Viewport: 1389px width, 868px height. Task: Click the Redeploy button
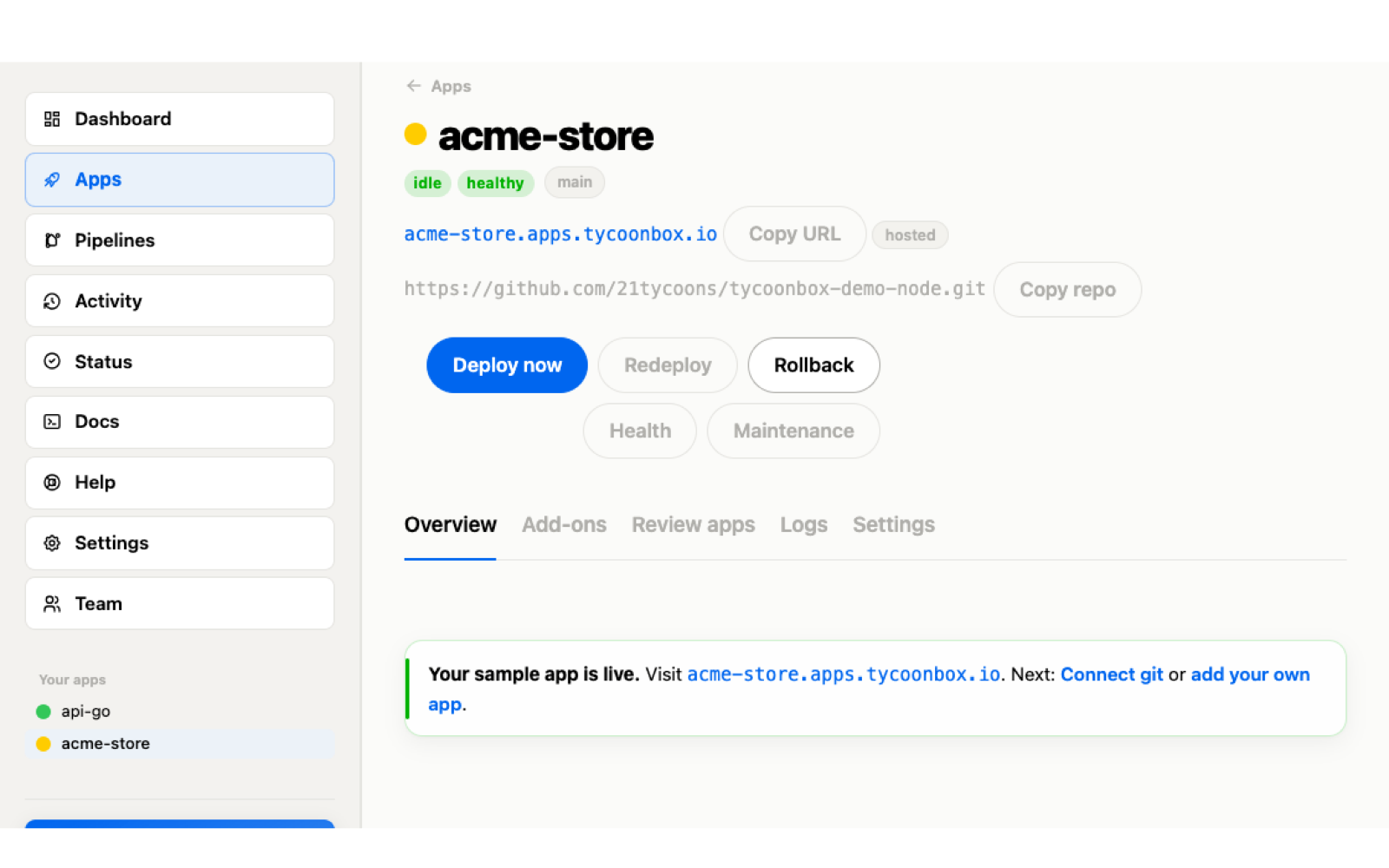[x=668, y=365]
